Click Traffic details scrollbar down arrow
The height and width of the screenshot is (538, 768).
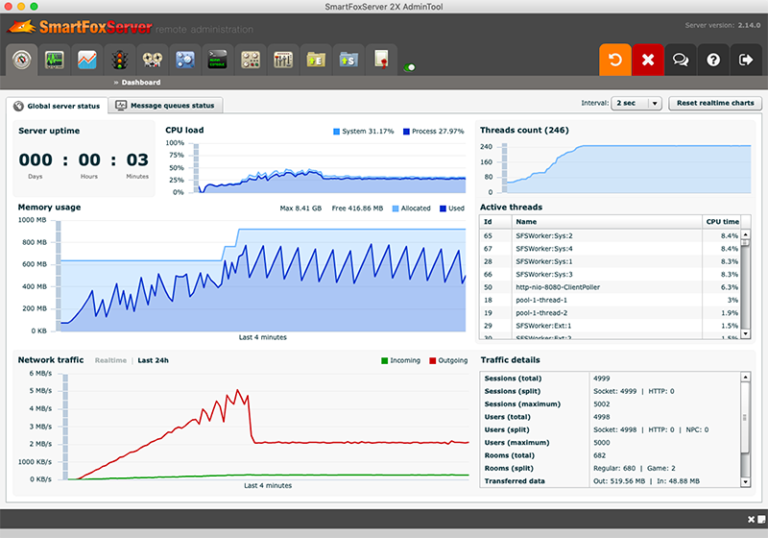click(745, 482)
